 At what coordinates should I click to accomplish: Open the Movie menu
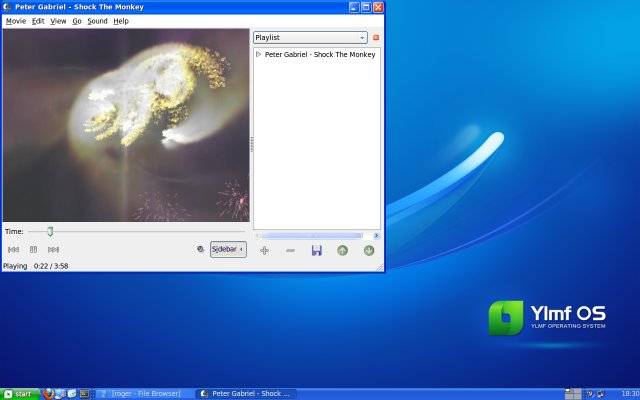(16, 20)
